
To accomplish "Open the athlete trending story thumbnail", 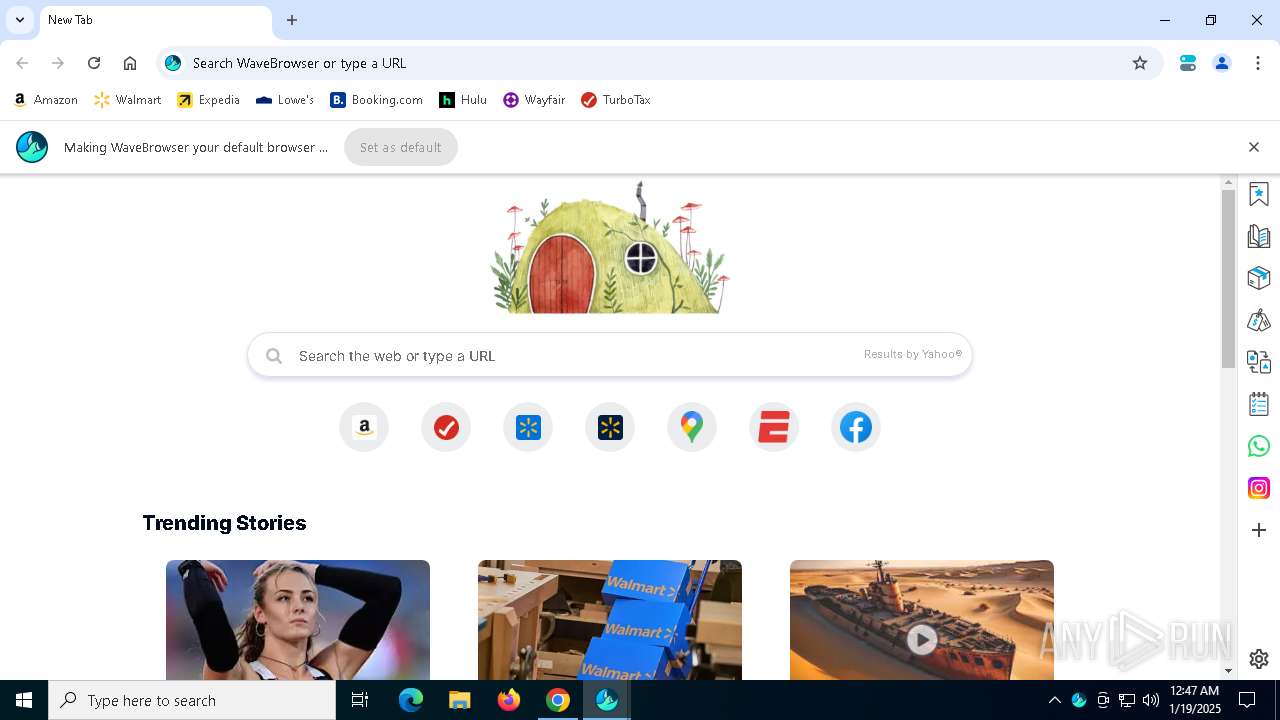I will tap(298, 620).
